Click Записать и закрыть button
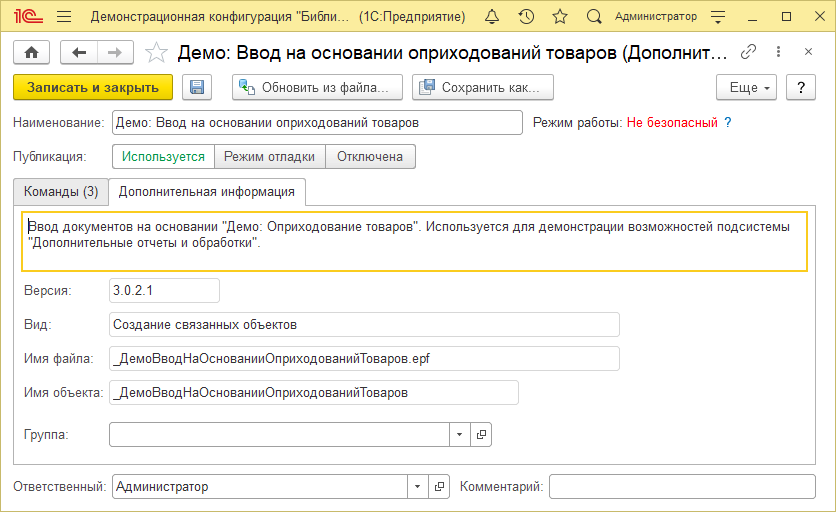The height and width of the screenshot is (512, 836). [x=93, y=88]
